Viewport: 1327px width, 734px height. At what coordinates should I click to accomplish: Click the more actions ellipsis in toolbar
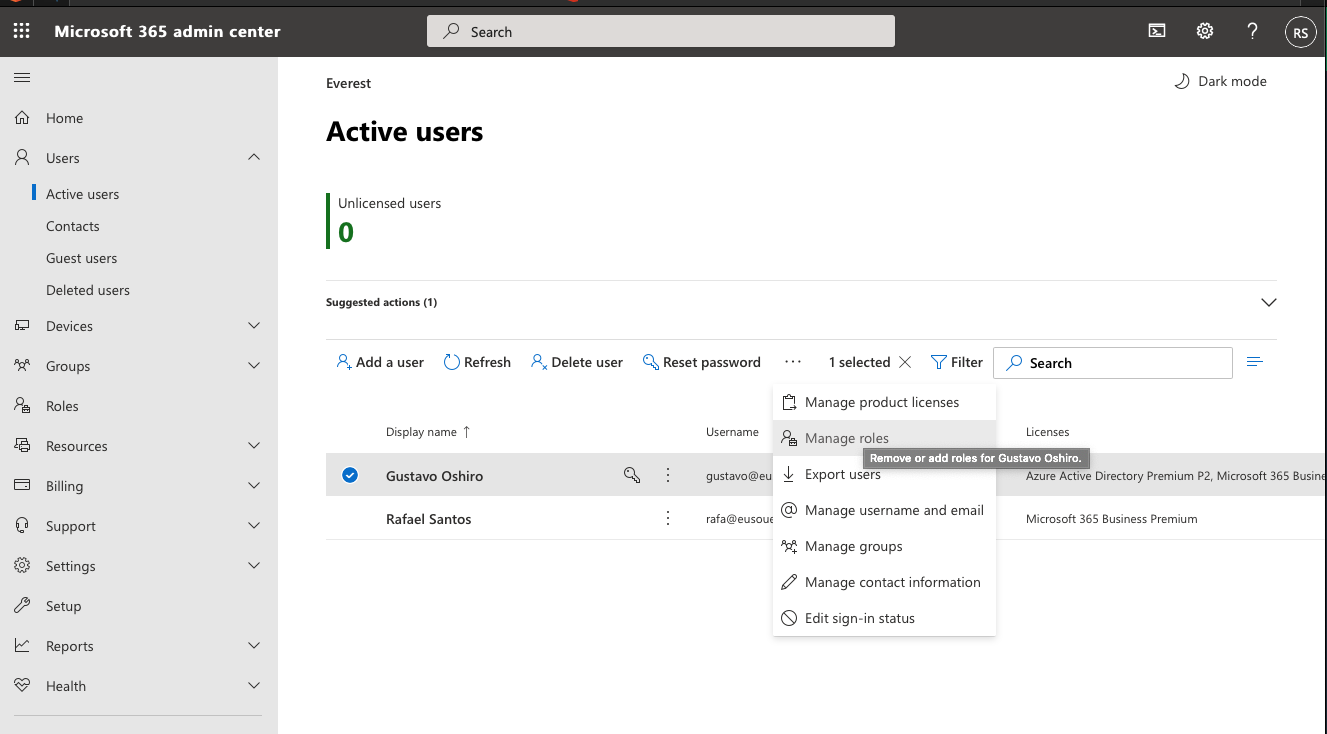793,362
